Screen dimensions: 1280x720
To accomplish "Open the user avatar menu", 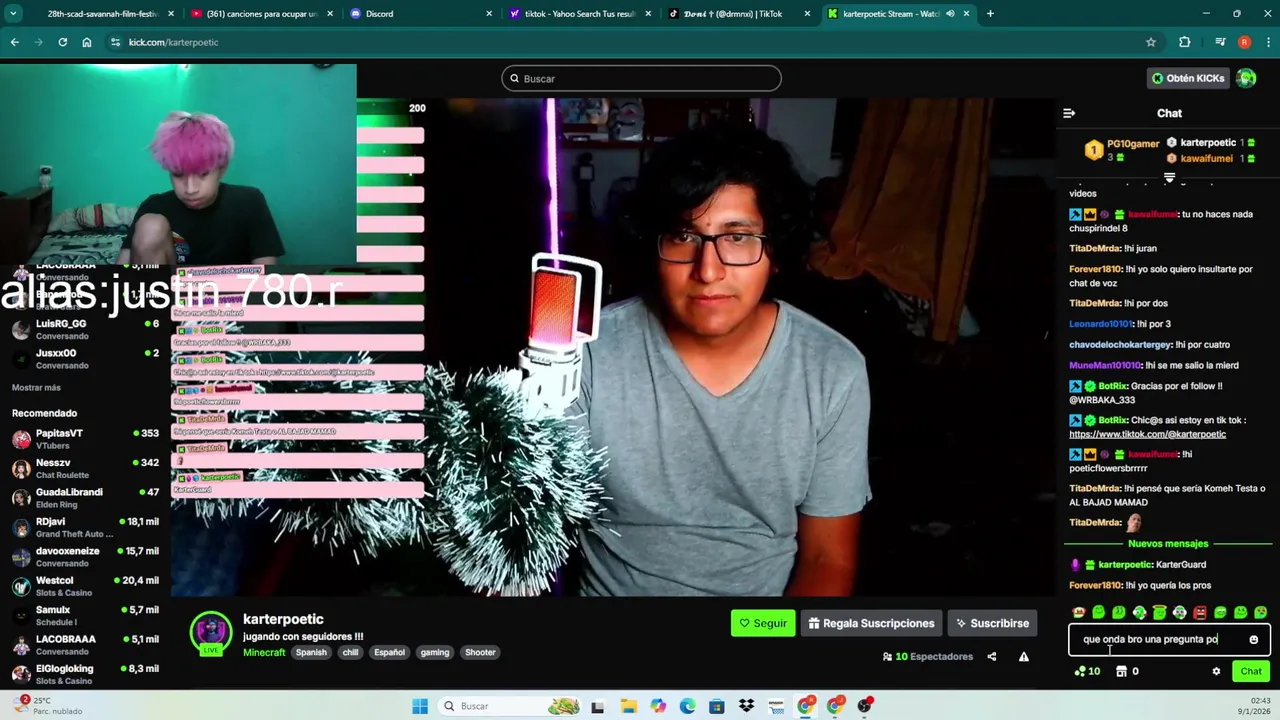I will 1246,78.
